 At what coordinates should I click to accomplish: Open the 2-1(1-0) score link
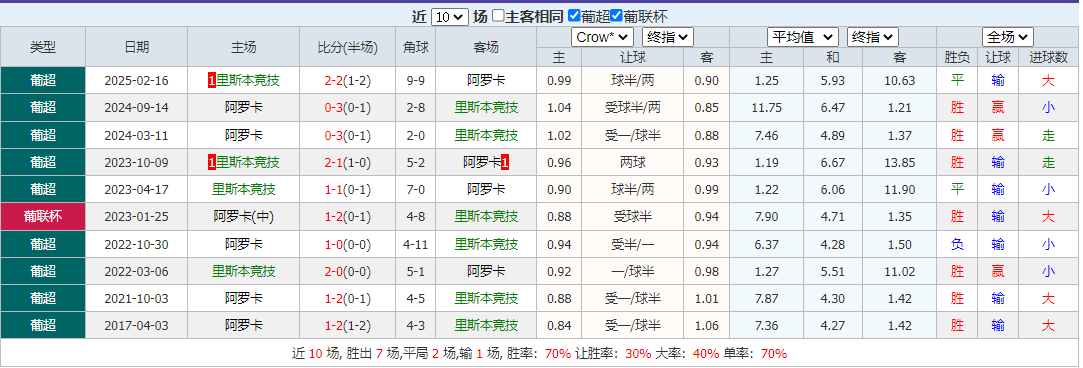pyautogui.click(x=347, y=162)
